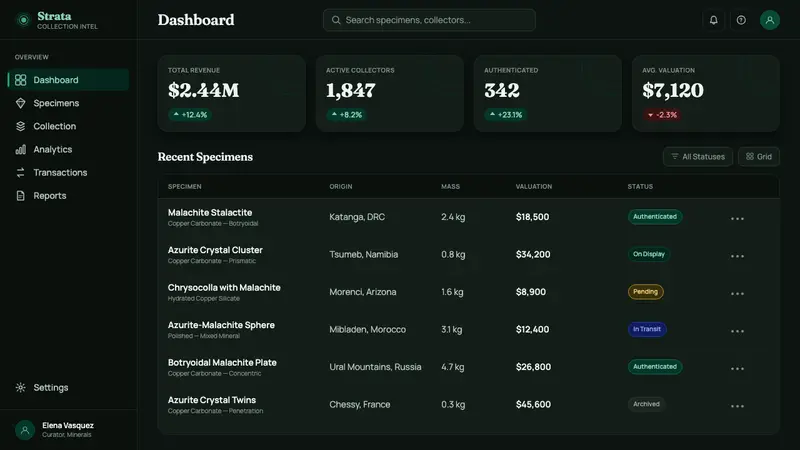This screenshot has width=800, height=450.
Task: Click the On Display status badge
Action: [x=649, y=254]
